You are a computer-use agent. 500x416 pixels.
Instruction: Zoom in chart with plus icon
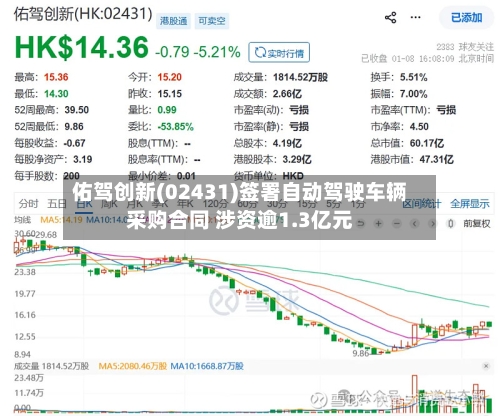(x=378, y=223)
